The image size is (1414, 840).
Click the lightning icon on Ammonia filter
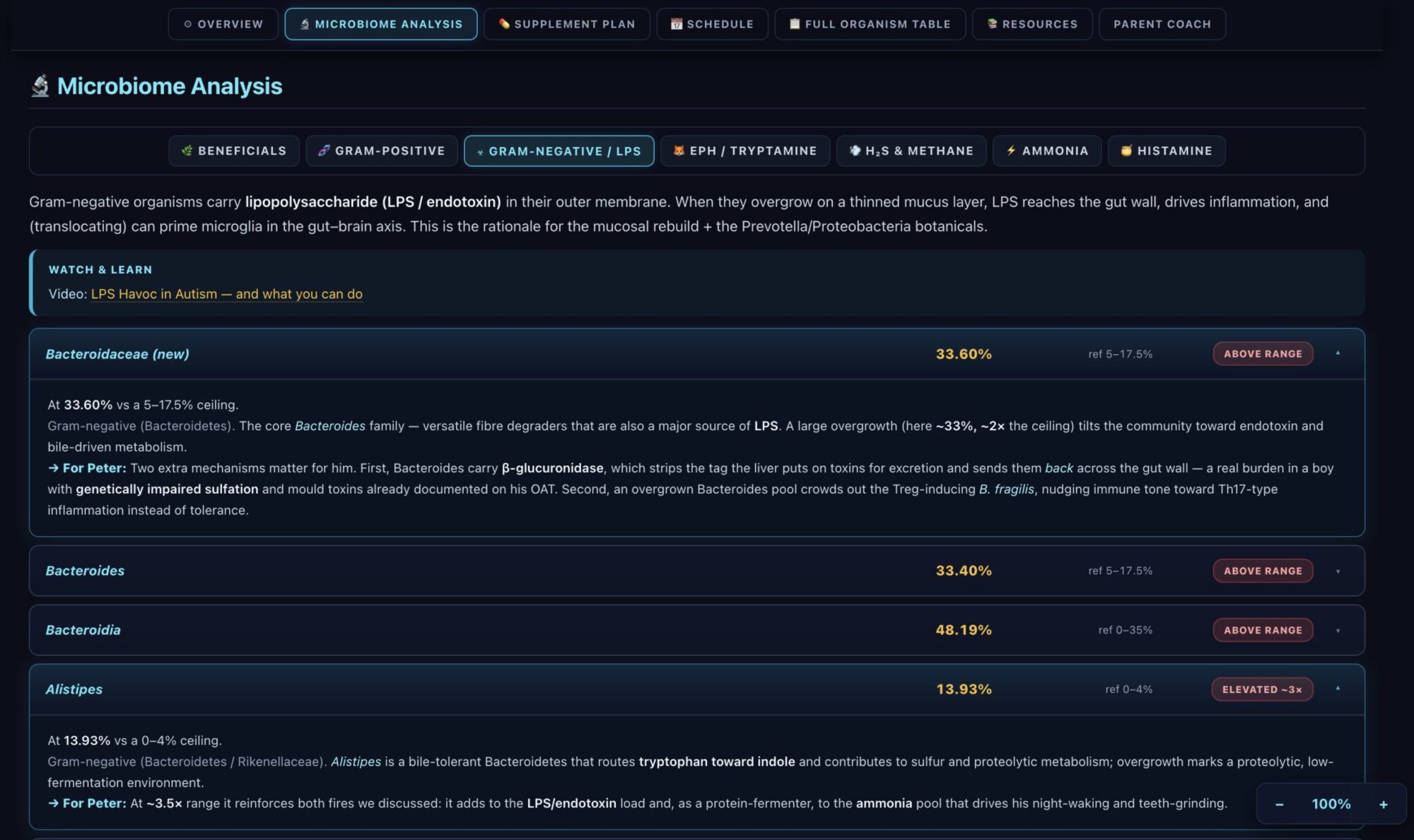[x=1011, y=151]
